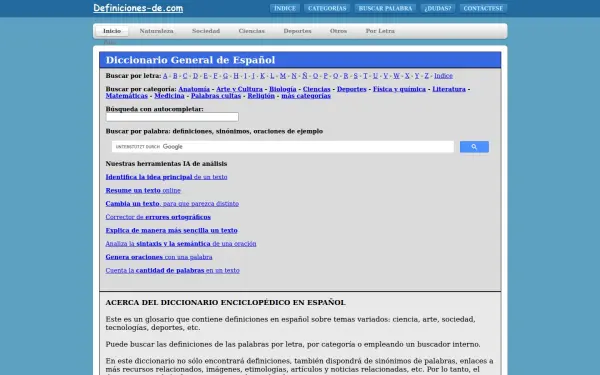Browse words starting with letter G
This screenshot has height=375, width=600.
tap(225, 76)
